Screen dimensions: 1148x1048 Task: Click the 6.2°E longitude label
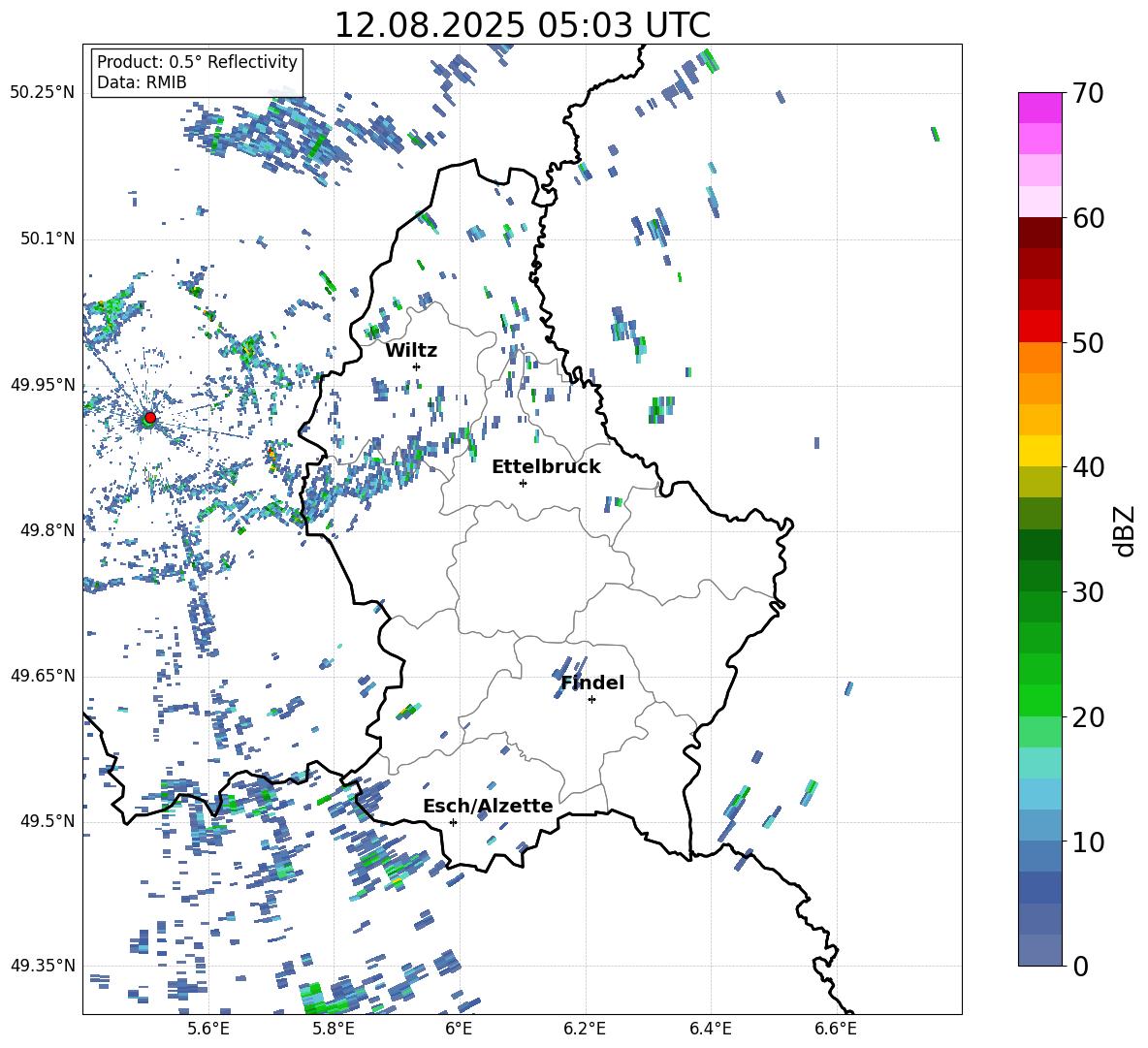(x=585, y=1029)
